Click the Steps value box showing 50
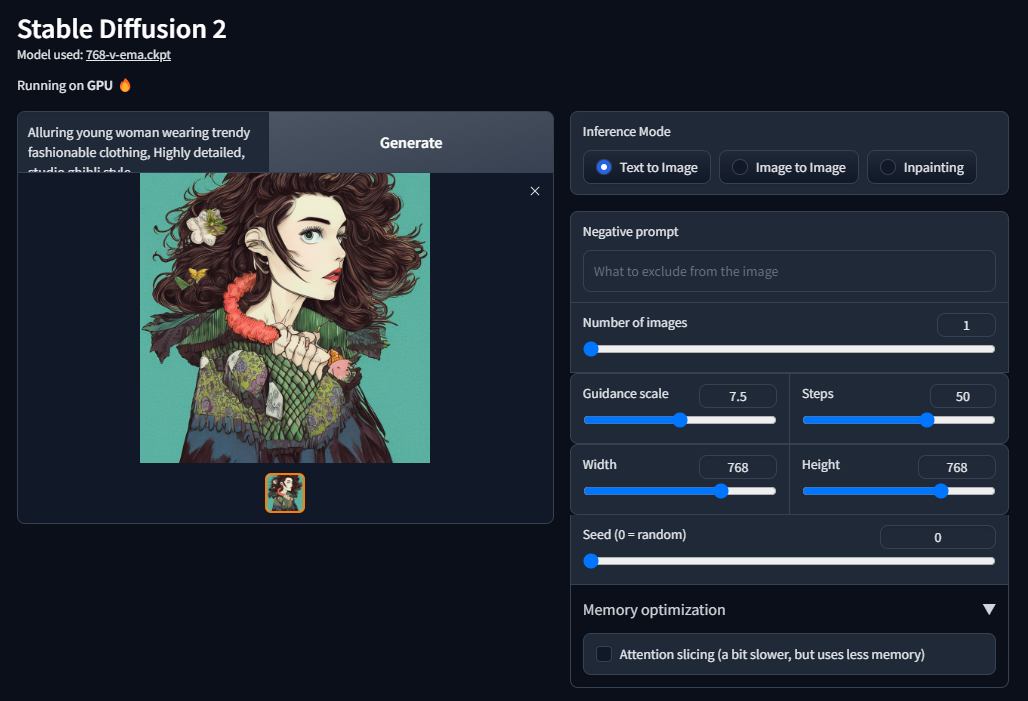Viewport: 1028px width, 701px height. [962, 396]
